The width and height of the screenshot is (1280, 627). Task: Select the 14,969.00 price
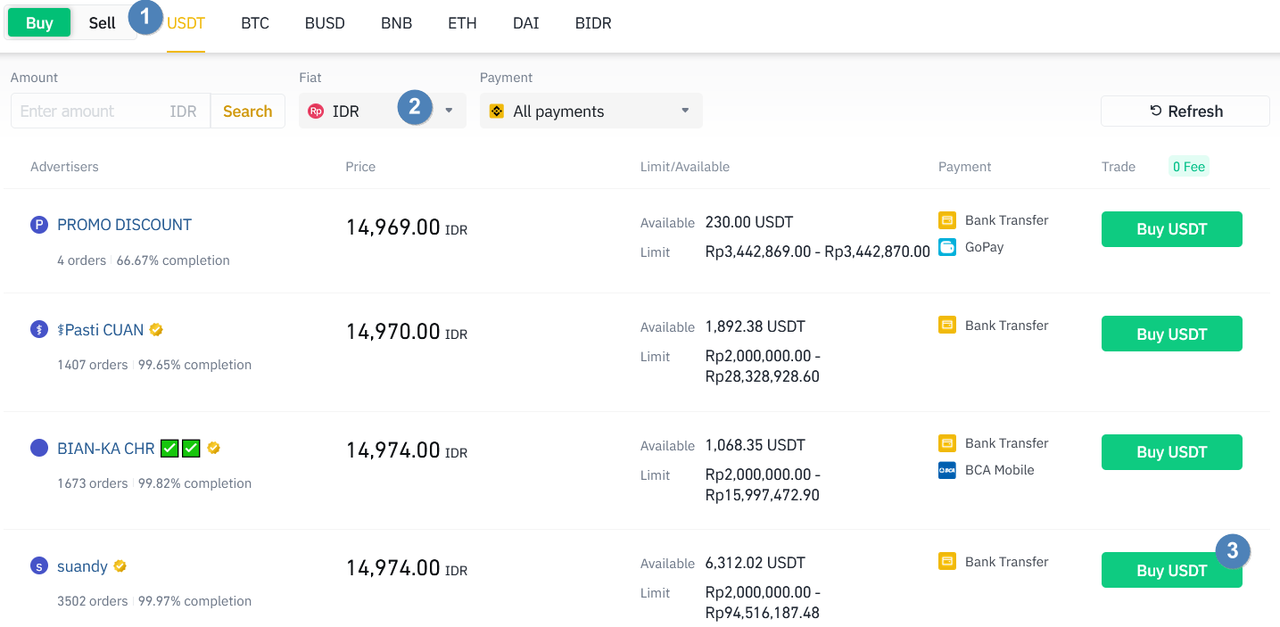393,227
